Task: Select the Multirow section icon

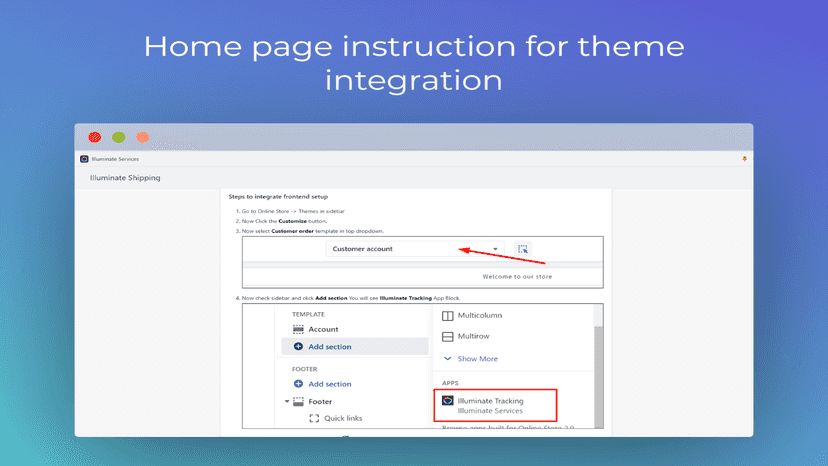Action: [447, 337]
